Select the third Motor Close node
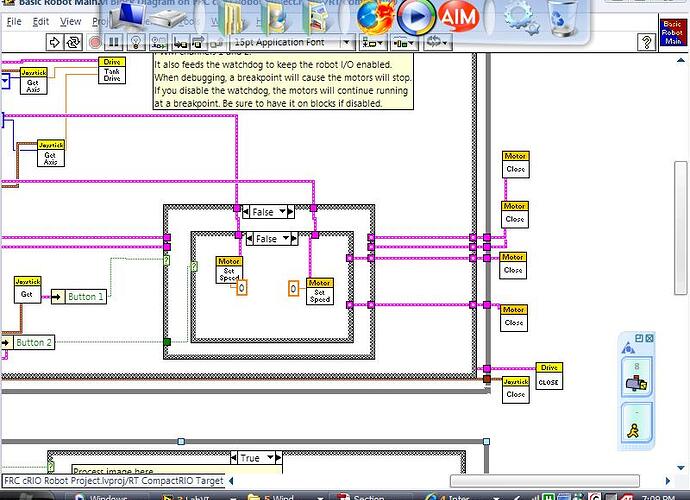 513,266
